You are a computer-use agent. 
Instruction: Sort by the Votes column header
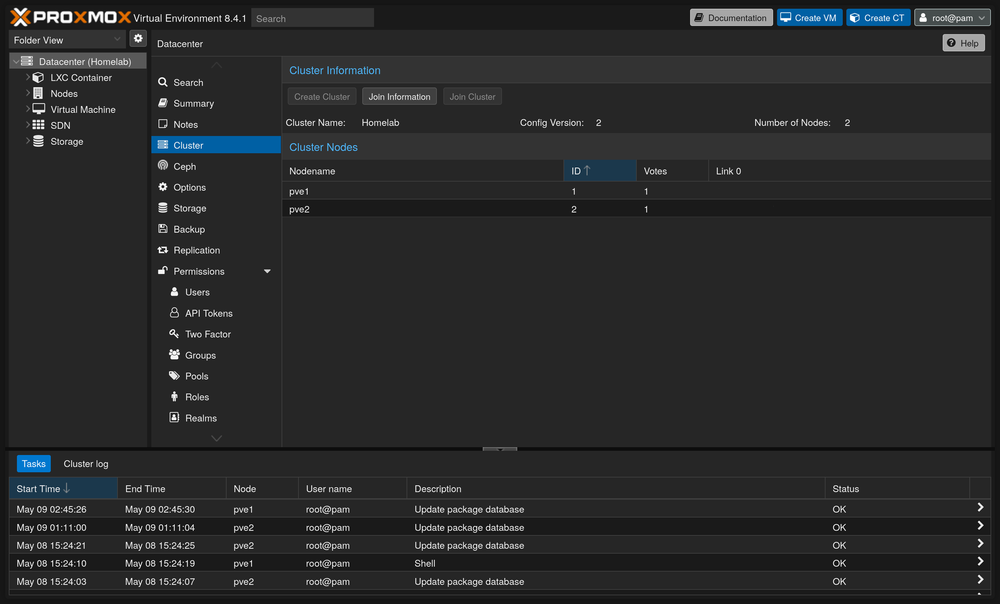tap(672, 171)
